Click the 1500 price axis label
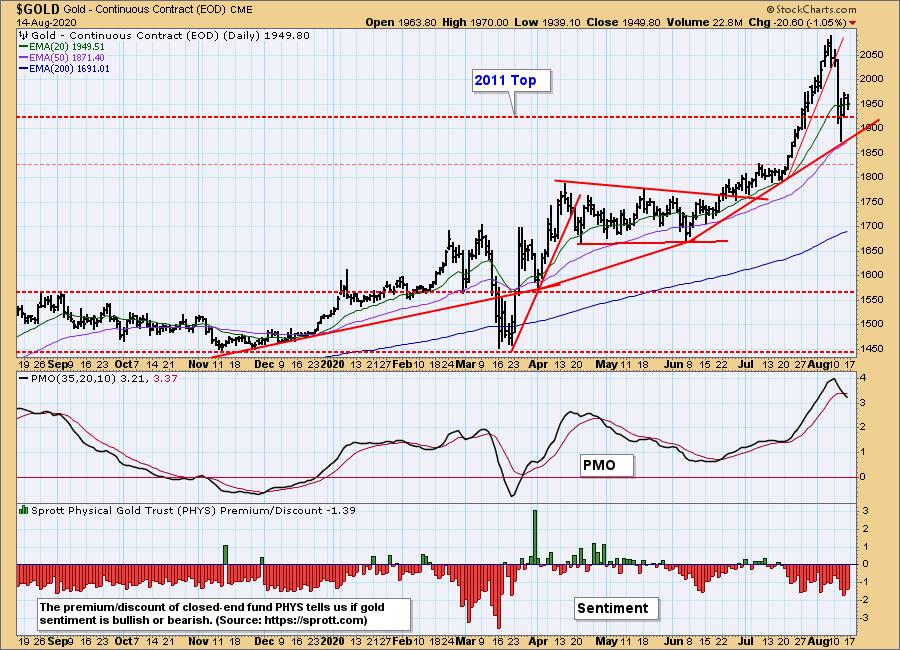The width and height of the screenshot is (900, 650). pos(872,324)
